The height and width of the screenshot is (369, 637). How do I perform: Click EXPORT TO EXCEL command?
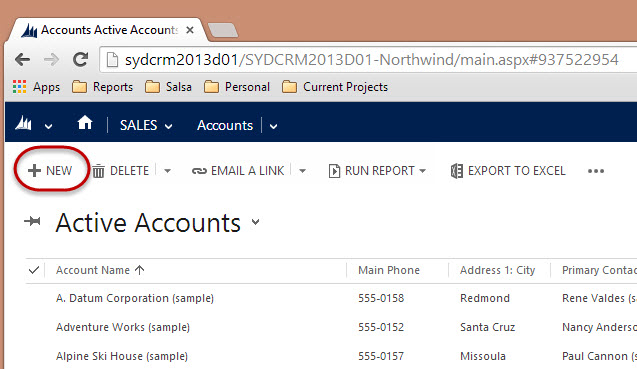click(x=508, y=171)
